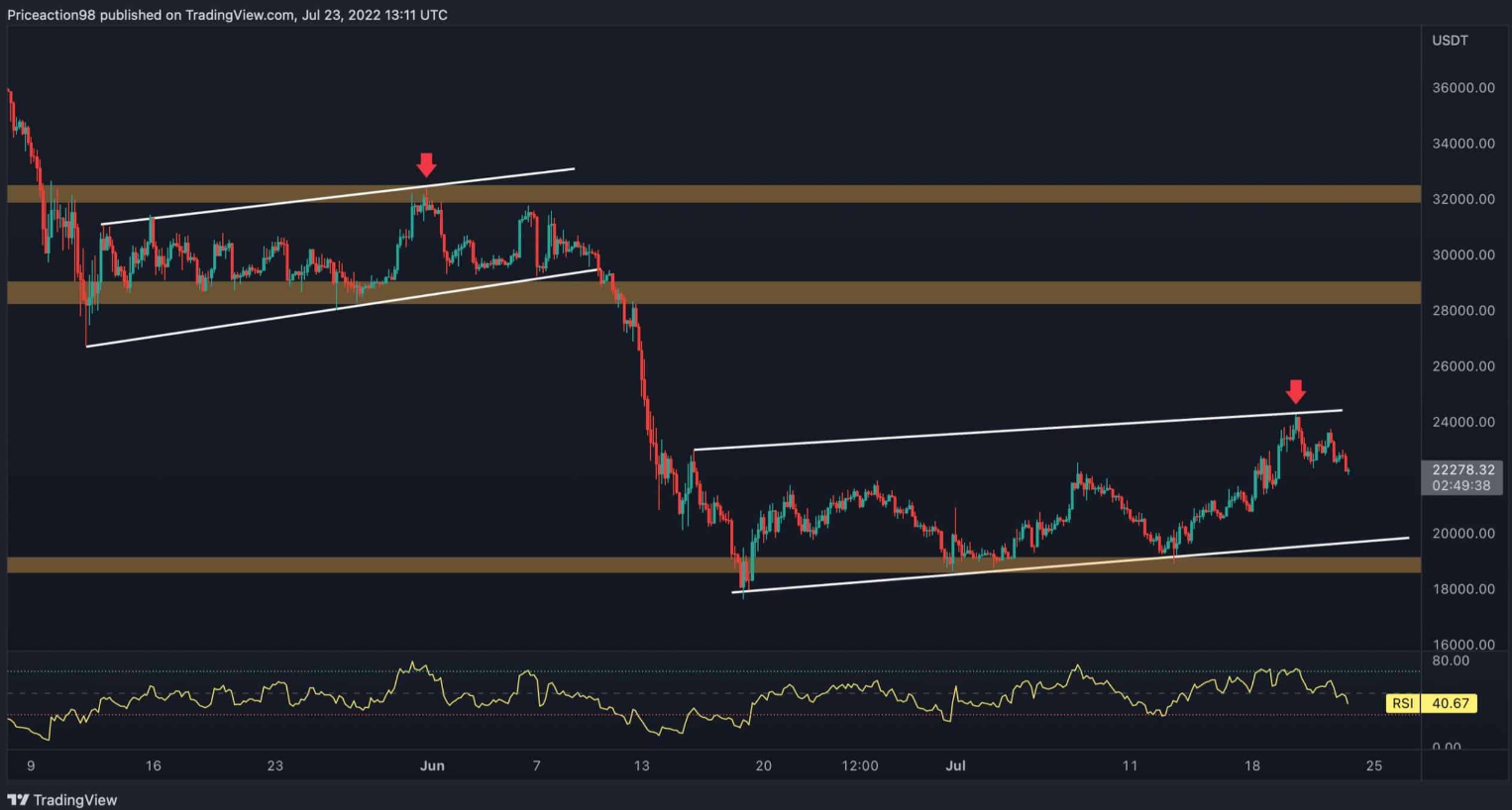Viewport: 1512px width, 810px height.
Task: Click the RSI label badge
Action: (1402, 703)
